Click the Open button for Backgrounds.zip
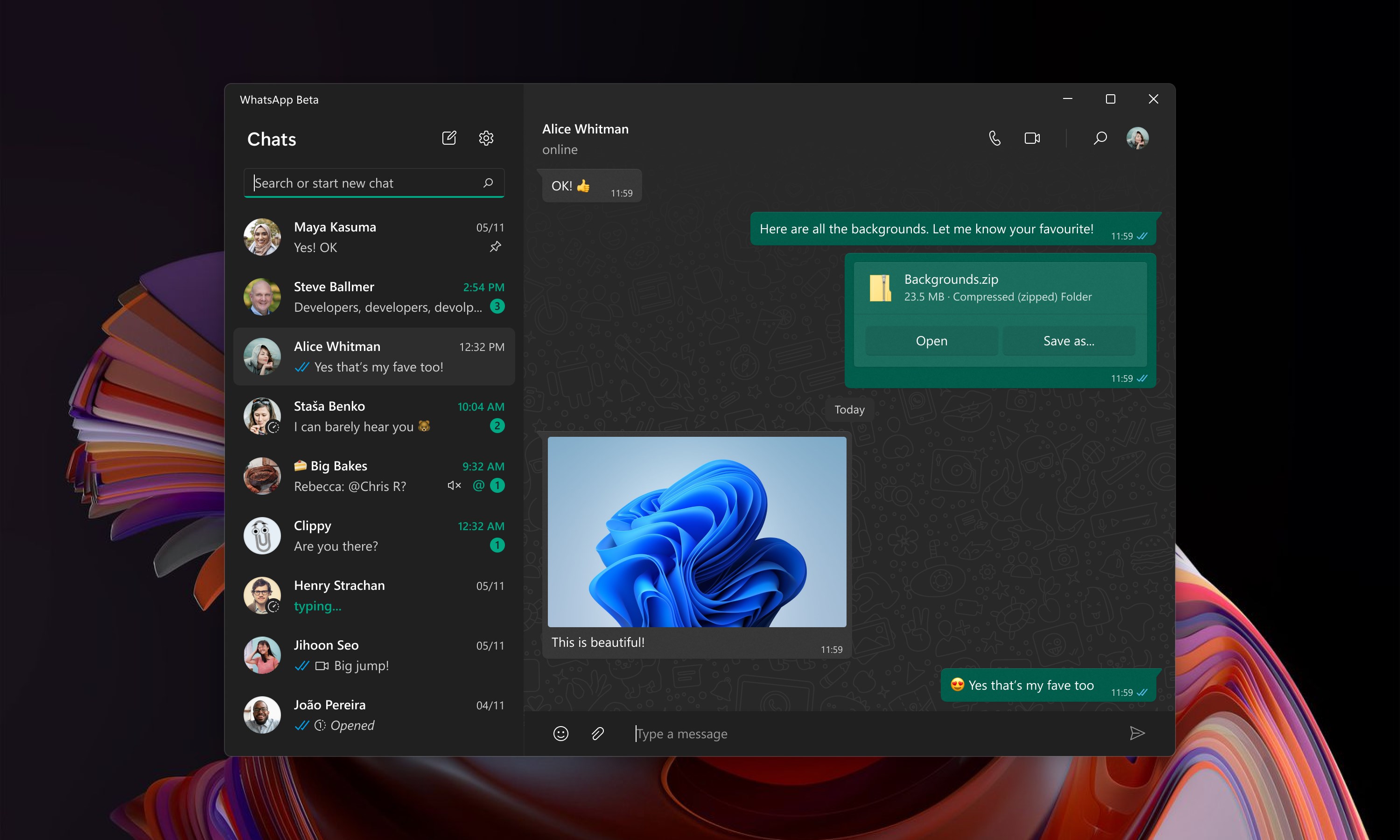1400x840 pixels. pyautogui.click(x=931, y=341)
